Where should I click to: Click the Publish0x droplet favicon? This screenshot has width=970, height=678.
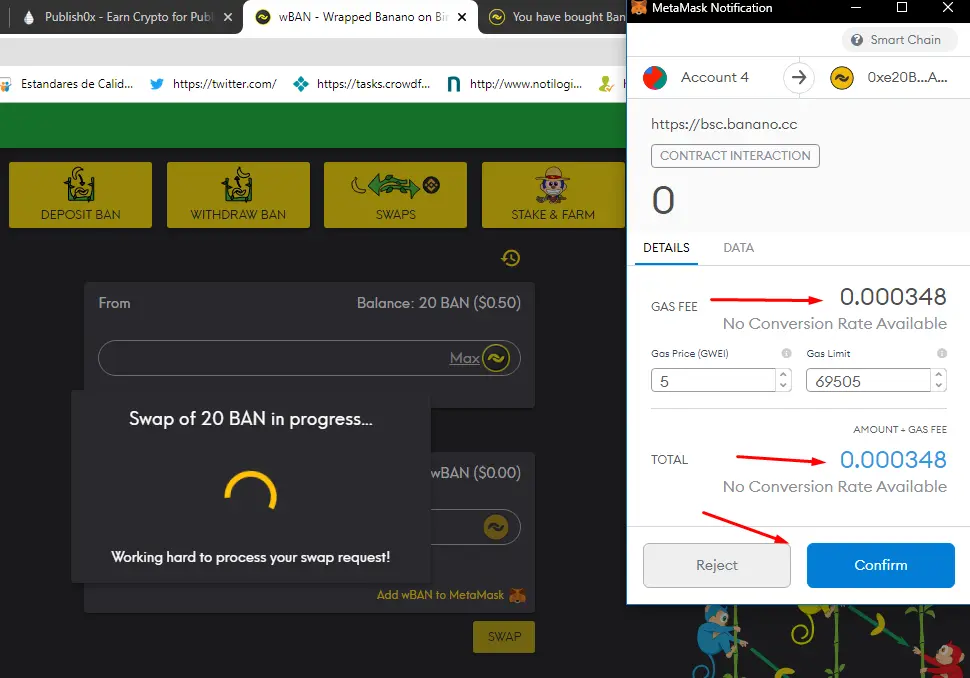pos(28,17)
